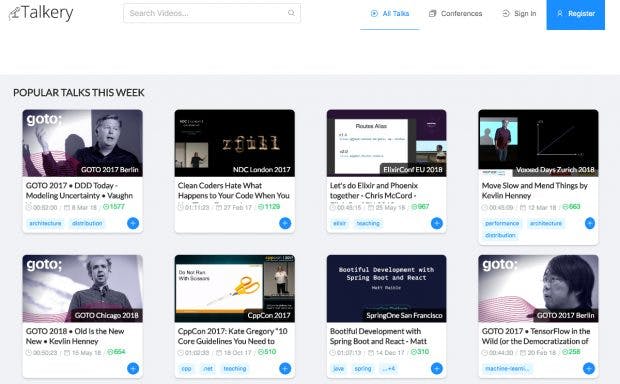Click date 27 Feb 17 on Clean Coders
The image size is (620, 384).
234,207
